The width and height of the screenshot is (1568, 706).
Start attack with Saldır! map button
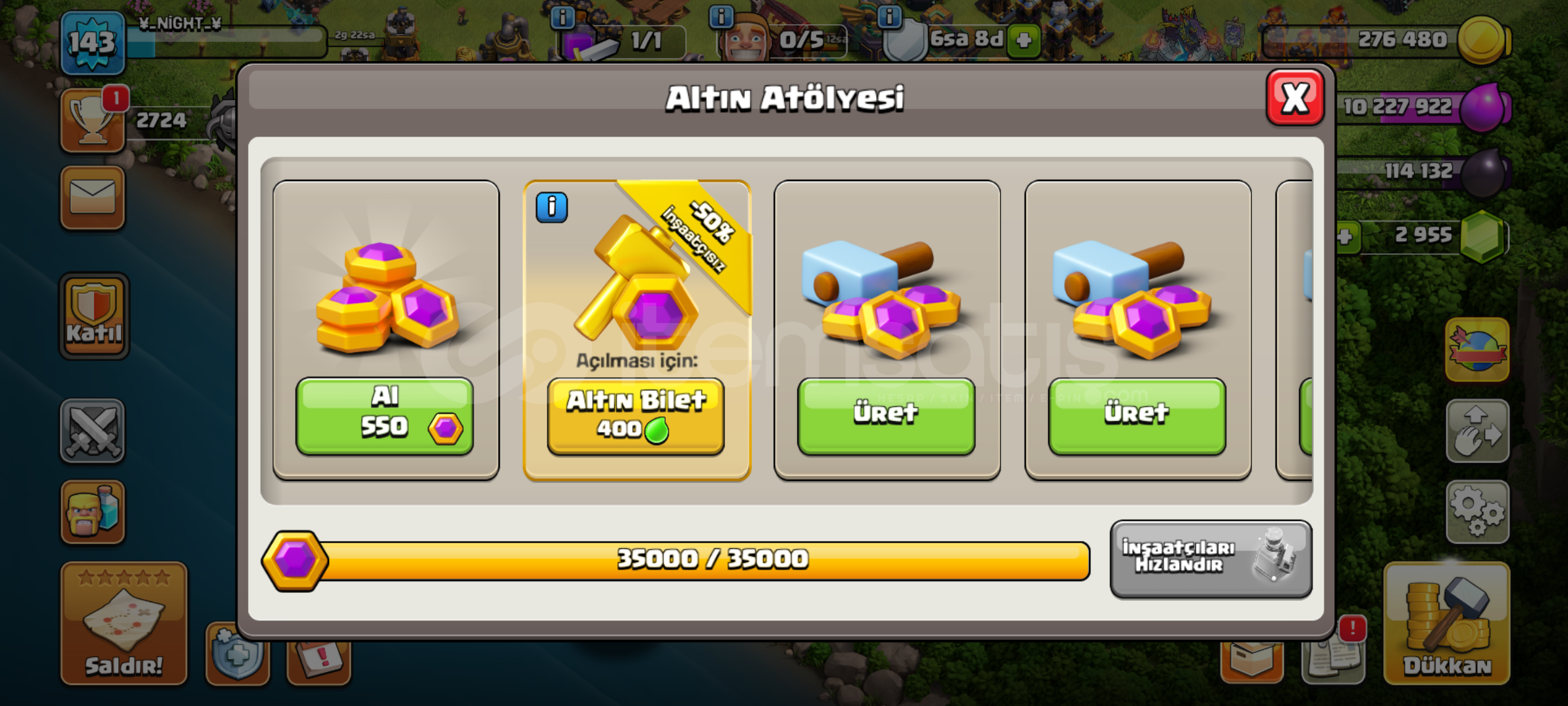click(x=124, y=624)
